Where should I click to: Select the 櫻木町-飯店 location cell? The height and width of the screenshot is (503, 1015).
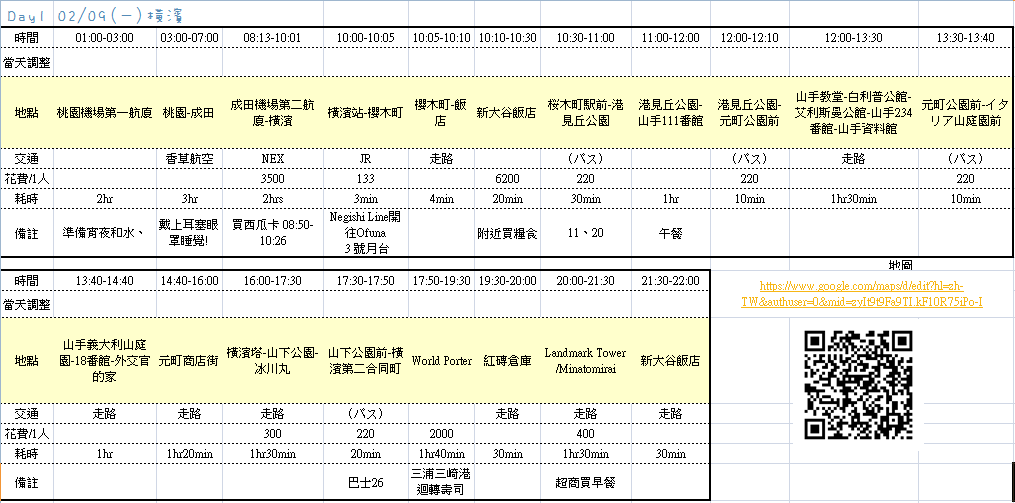point(441,113)
